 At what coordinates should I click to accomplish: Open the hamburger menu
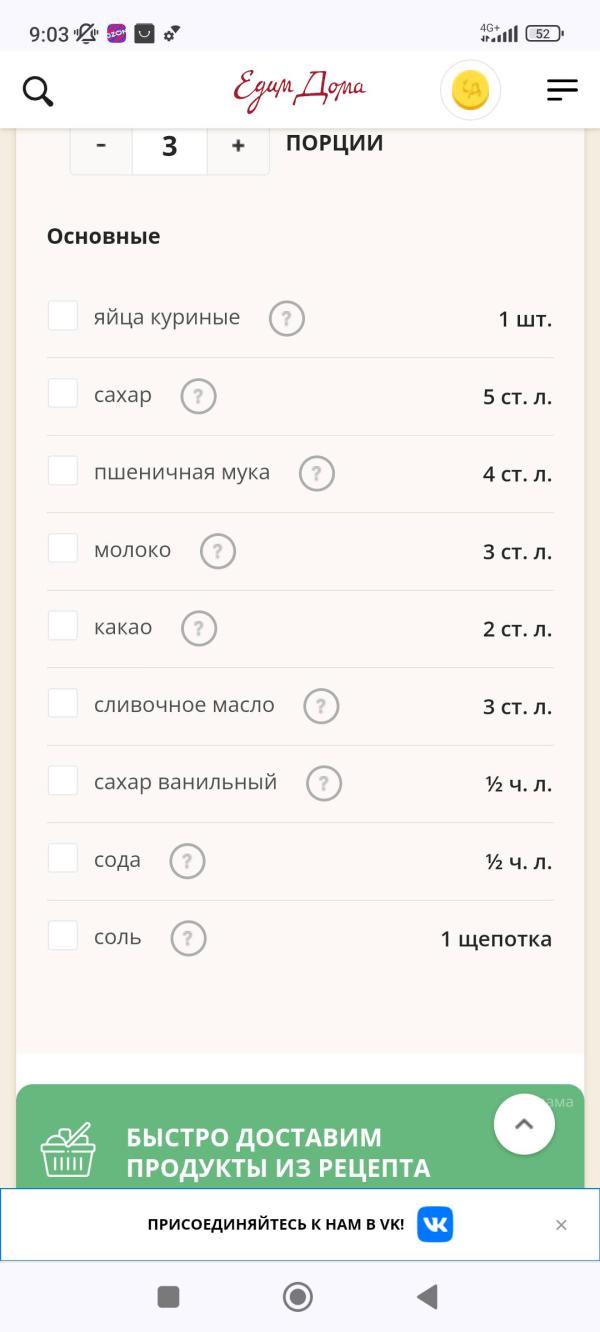pyautogui.click(x=562, y=91)
